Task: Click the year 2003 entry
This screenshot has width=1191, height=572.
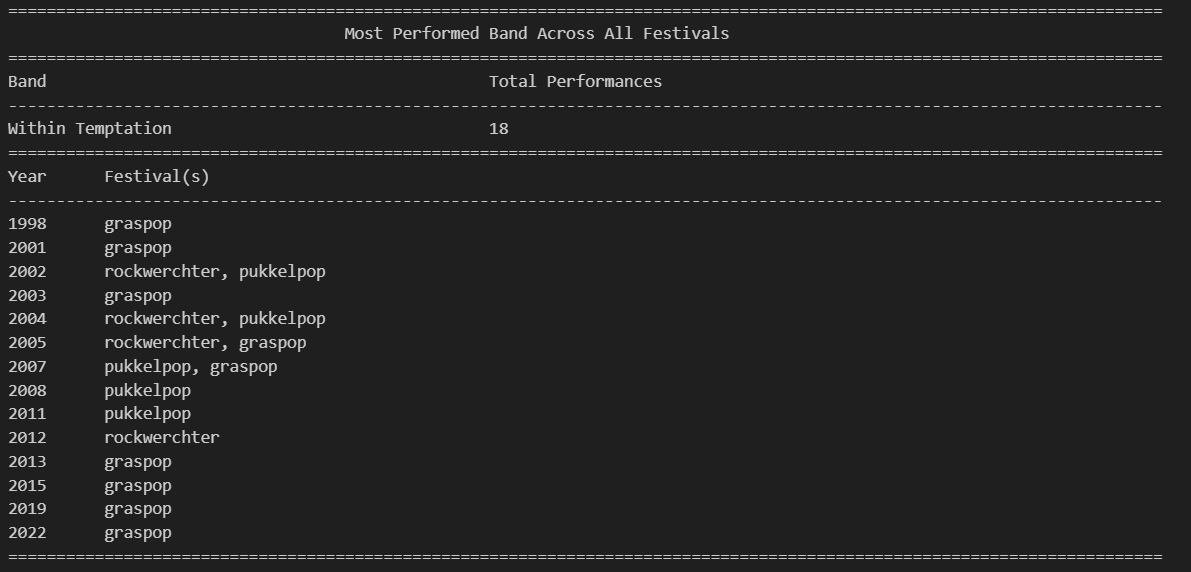Action: (27, 295)
